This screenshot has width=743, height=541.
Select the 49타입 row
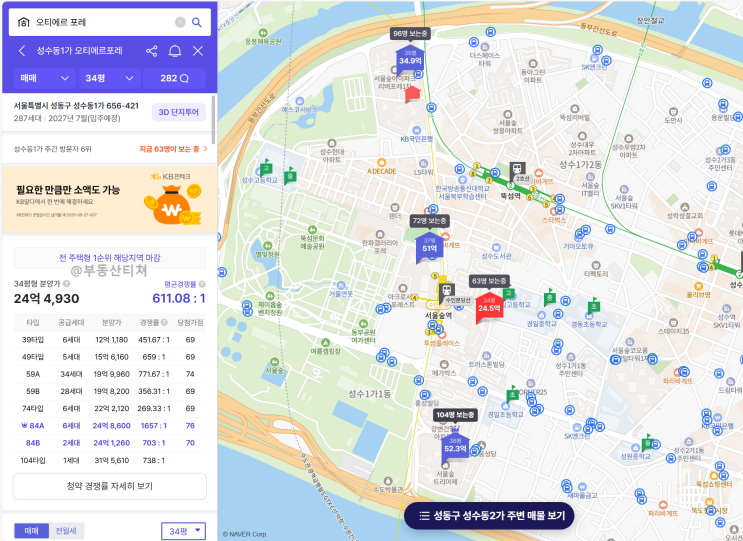[x=109, y=357]
